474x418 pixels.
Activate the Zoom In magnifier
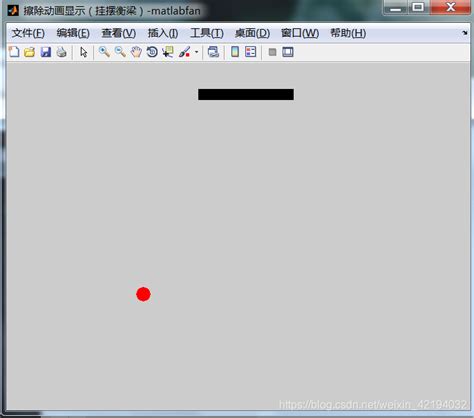click(104, 52)
